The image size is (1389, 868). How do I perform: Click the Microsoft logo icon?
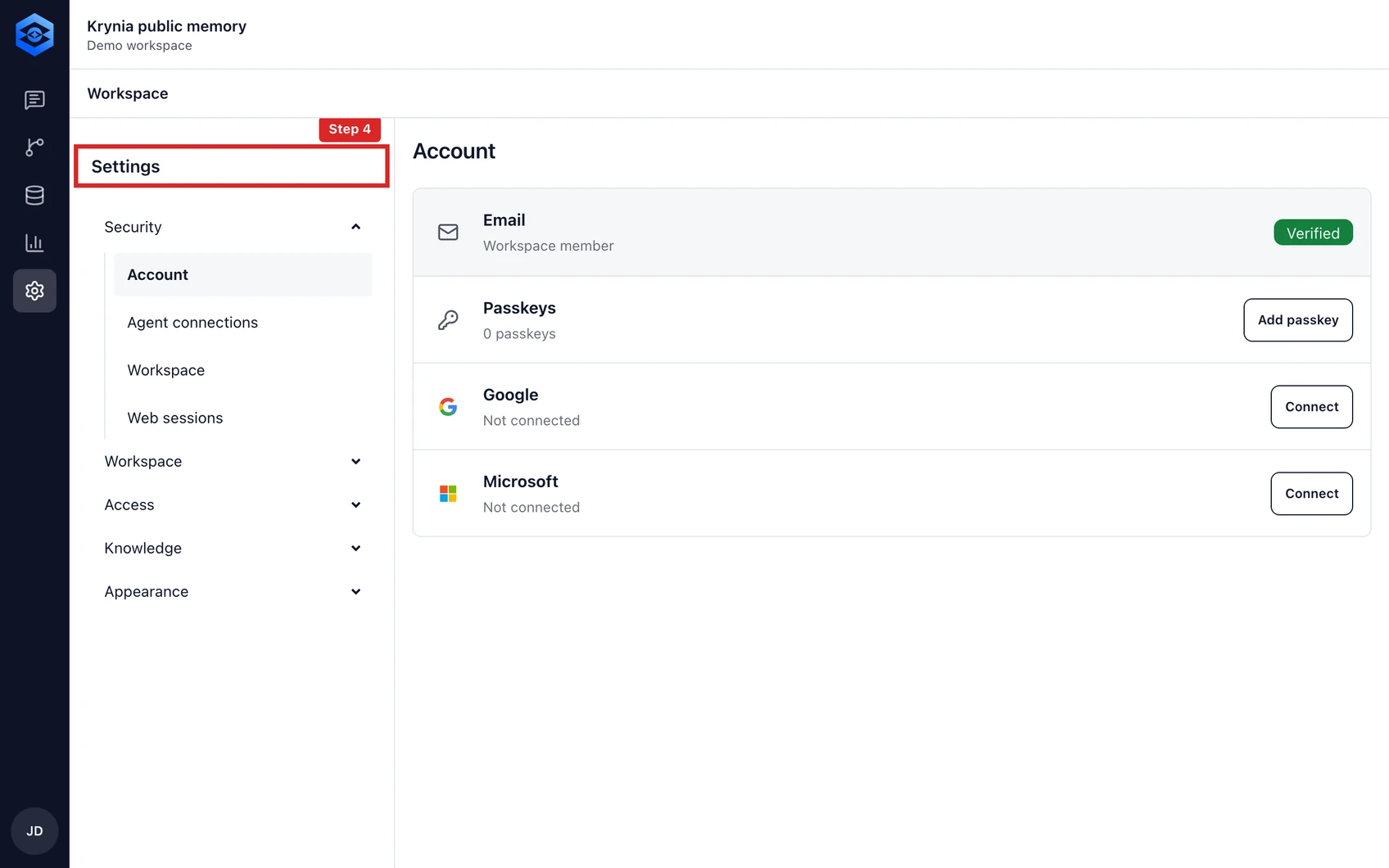448,494
